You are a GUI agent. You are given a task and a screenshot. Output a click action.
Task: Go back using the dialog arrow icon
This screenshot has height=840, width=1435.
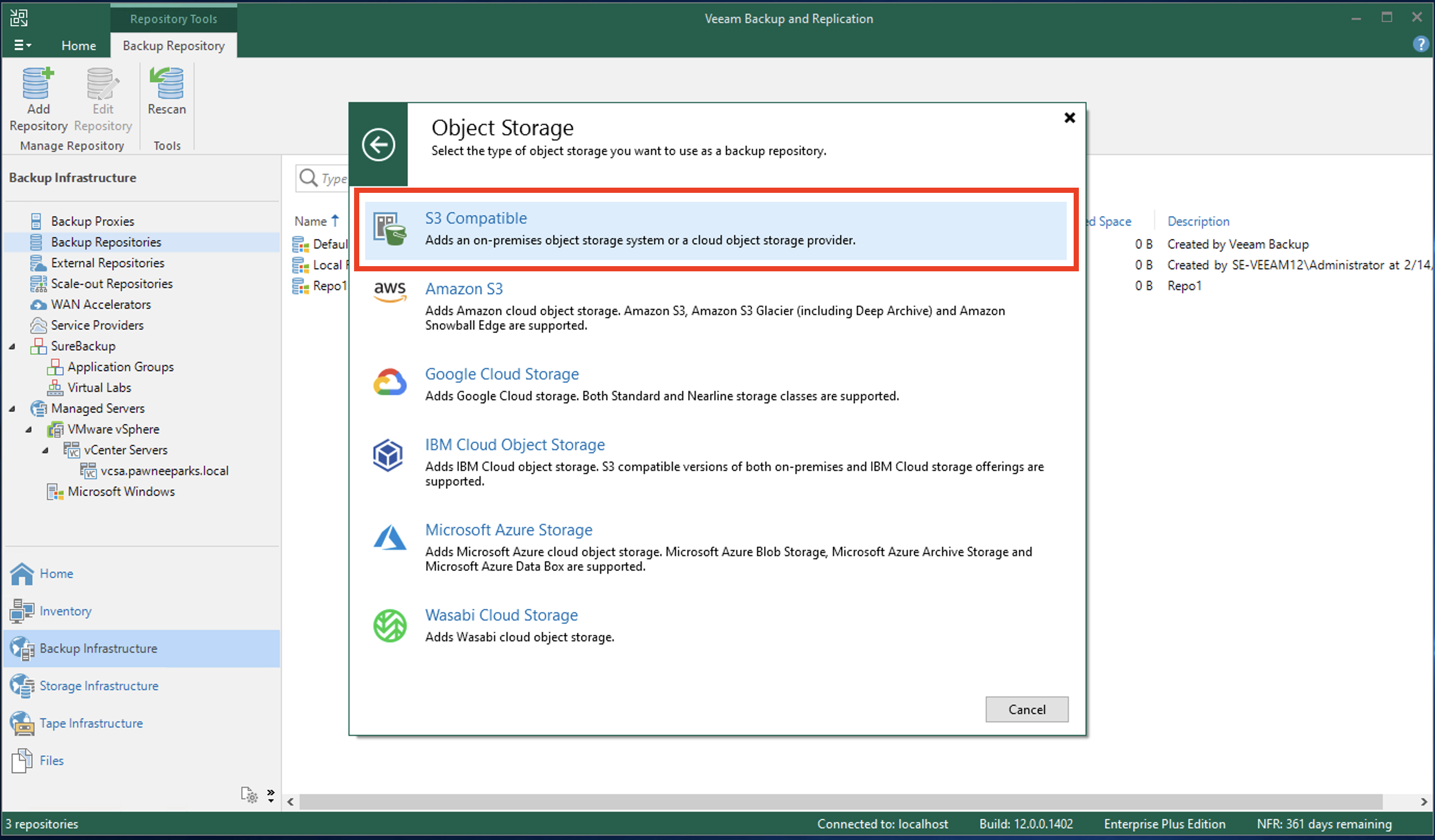click(x=379, y=145)
